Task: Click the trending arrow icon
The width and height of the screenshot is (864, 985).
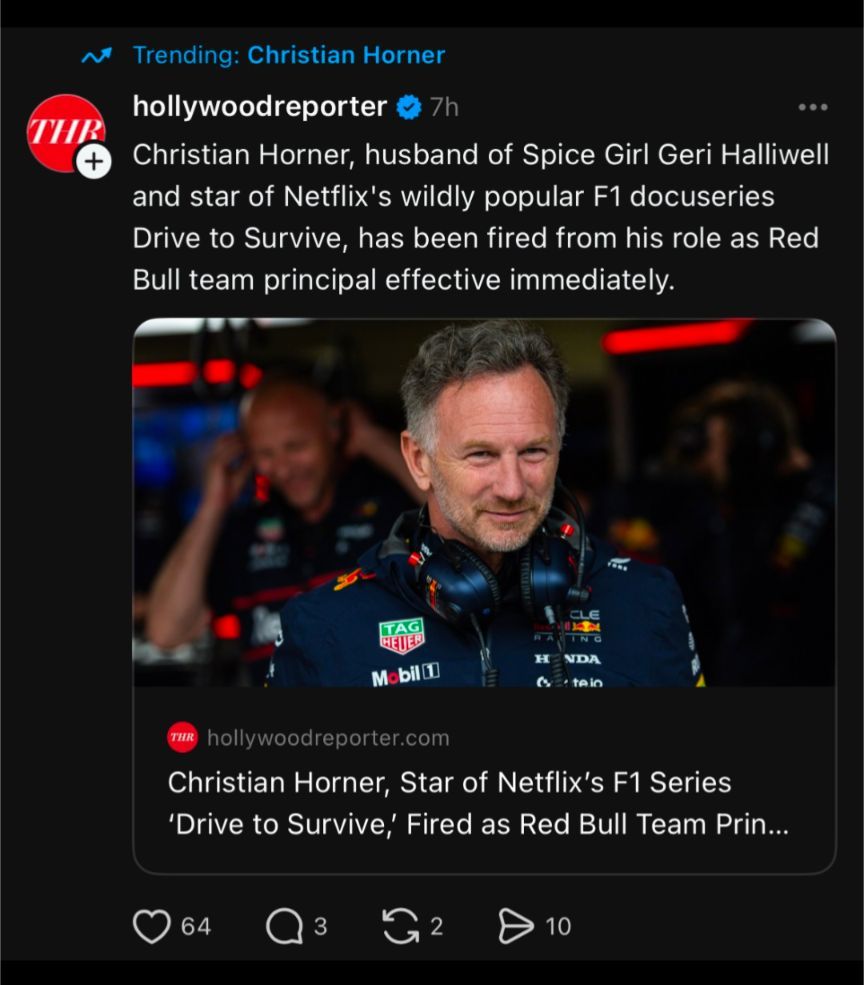Action: coord(96,57)
